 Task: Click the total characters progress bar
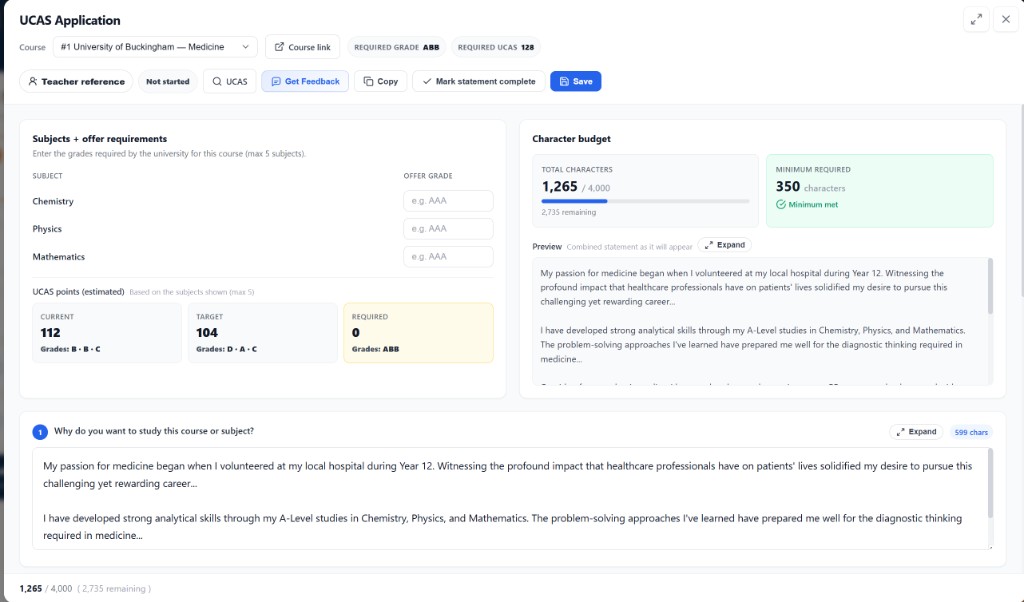[x=645, y=201]
